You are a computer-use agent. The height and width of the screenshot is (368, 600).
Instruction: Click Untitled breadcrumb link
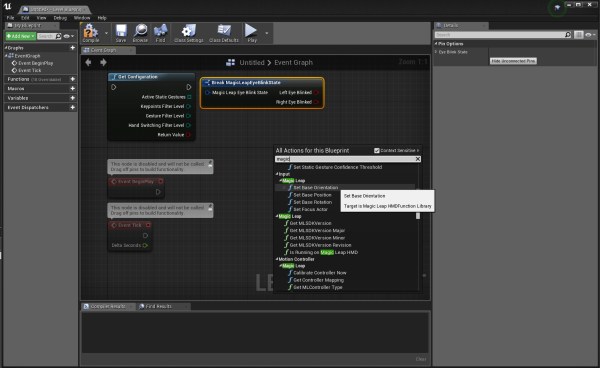tap(252, 62)
